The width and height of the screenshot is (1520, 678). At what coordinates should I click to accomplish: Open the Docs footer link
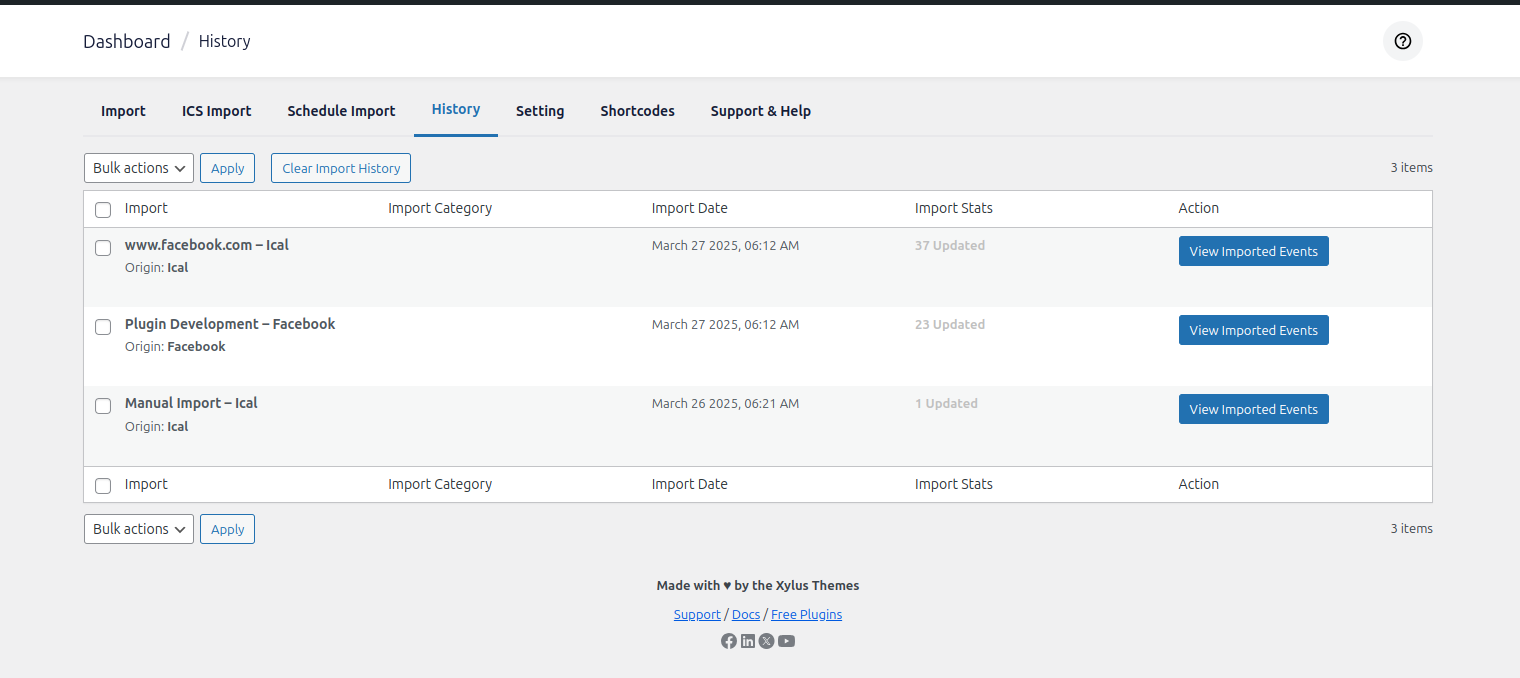(x=746, y=614)
